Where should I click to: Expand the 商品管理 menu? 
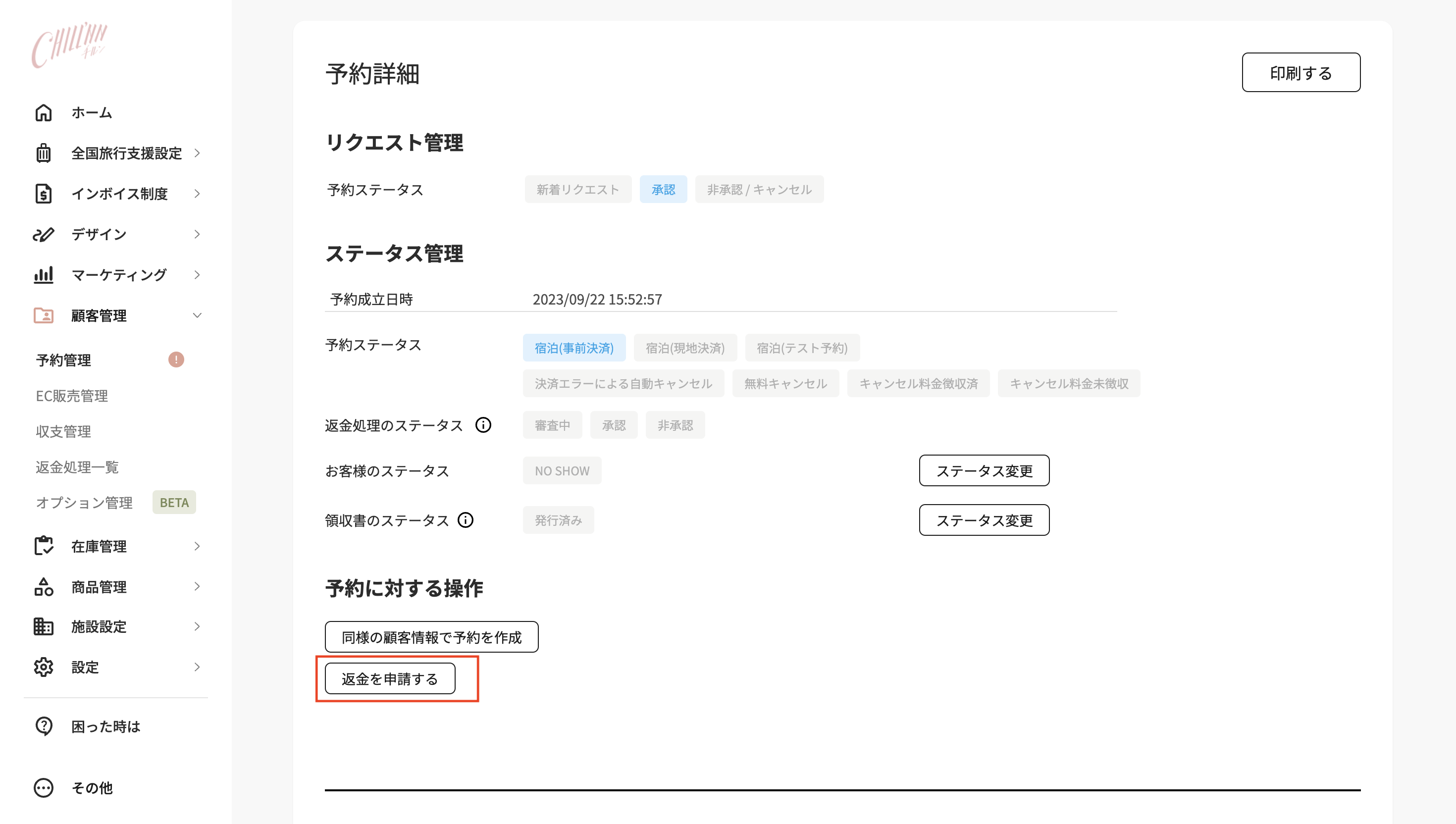coord(197,586)
